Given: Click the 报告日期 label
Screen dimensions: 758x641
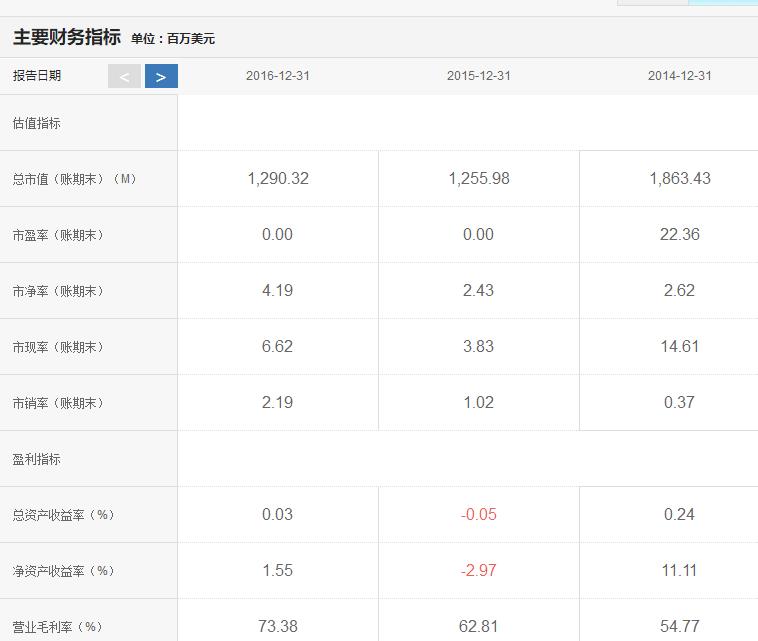Looking at the screenshot, I should point(37,75).
